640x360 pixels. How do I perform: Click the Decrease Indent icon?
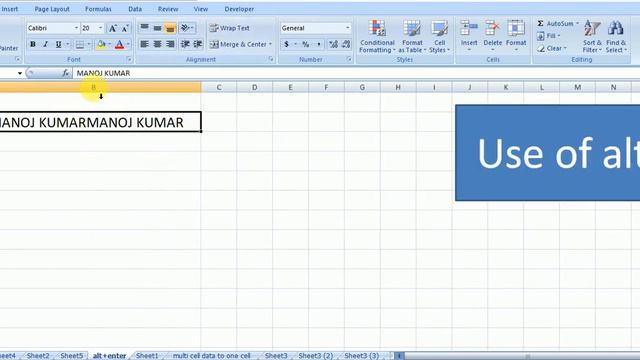coord(185,44)
